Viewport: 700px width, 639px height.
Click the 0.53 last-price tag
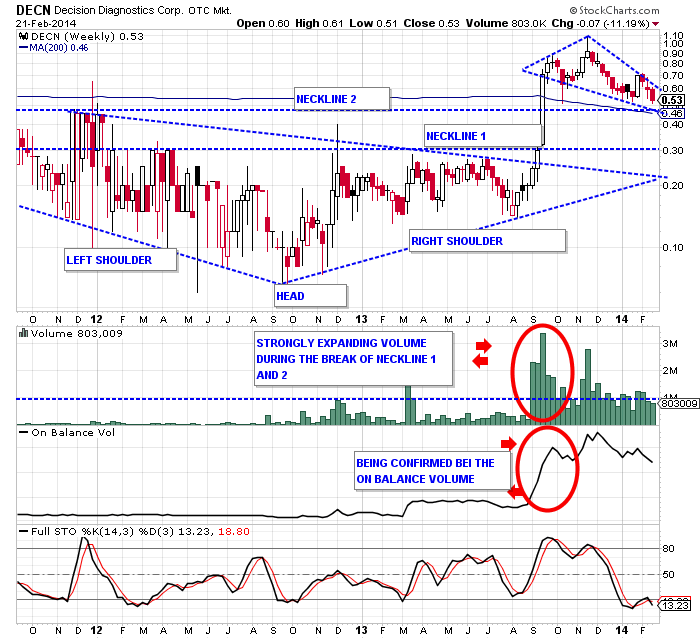pyautogui.click(x=673, y=100)
